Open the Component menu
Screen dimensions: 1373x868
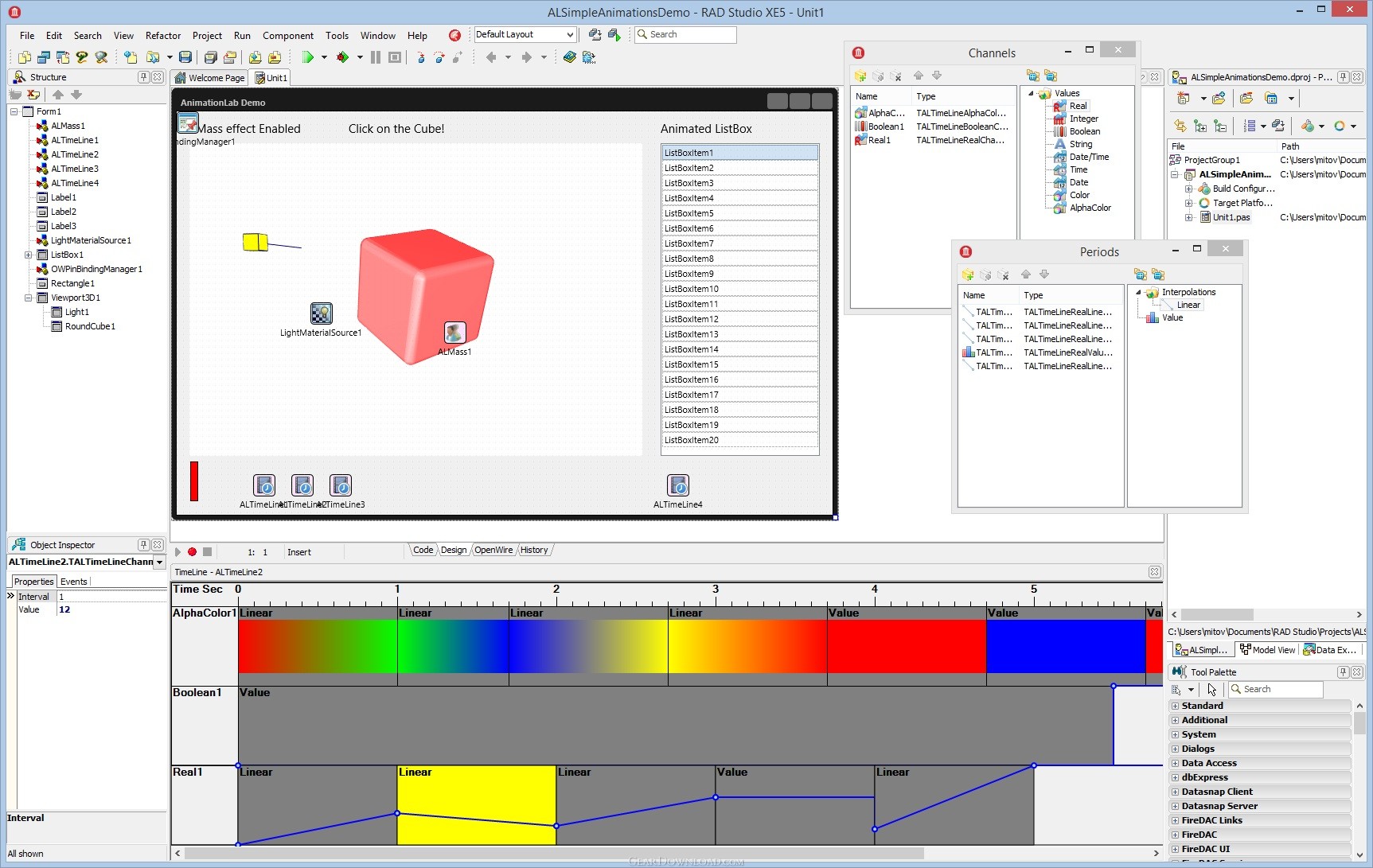pos(288,36)
